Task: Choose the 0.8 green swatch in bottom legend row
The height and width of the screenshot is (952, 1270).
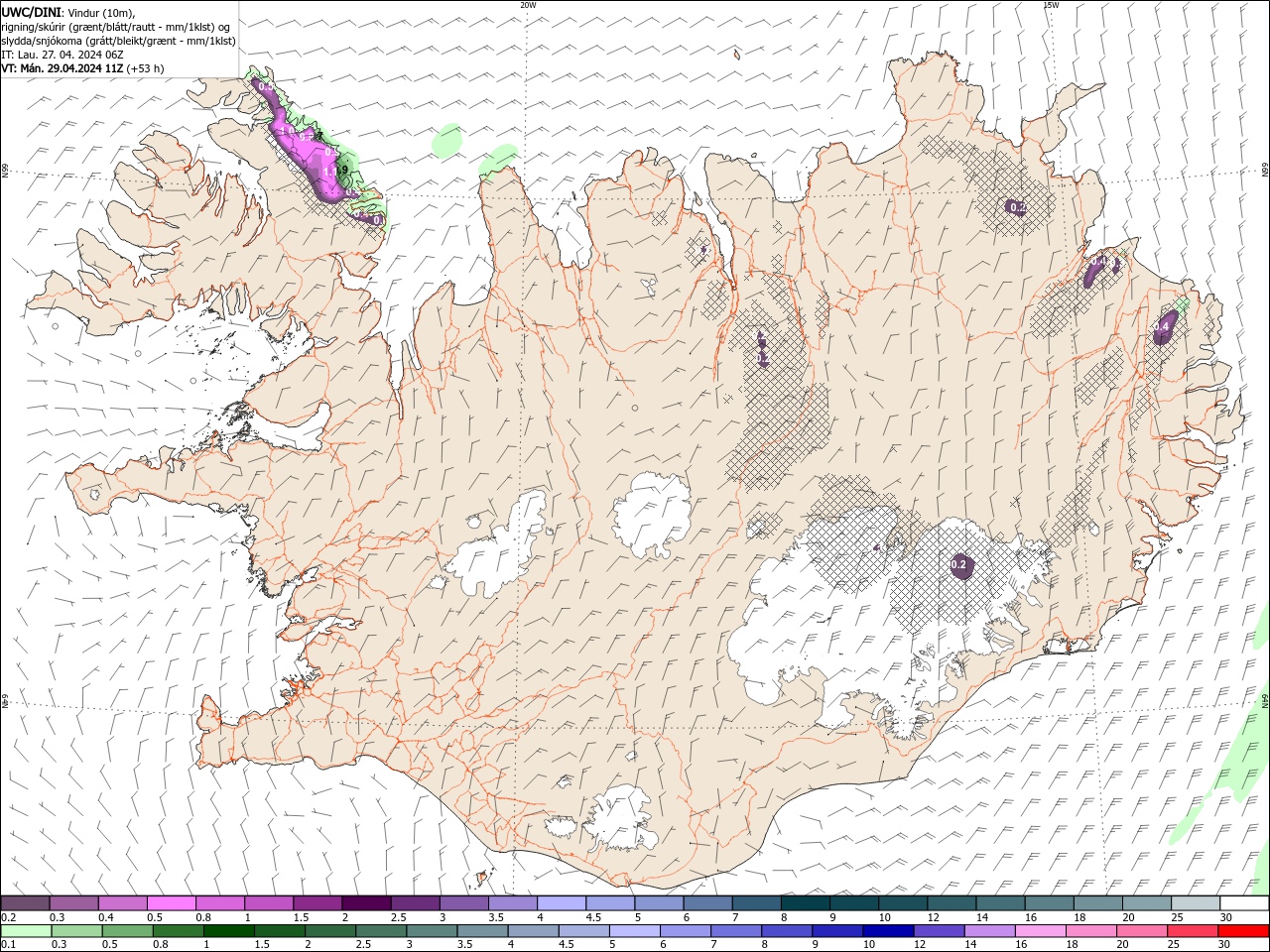Action: coord(179,931)
